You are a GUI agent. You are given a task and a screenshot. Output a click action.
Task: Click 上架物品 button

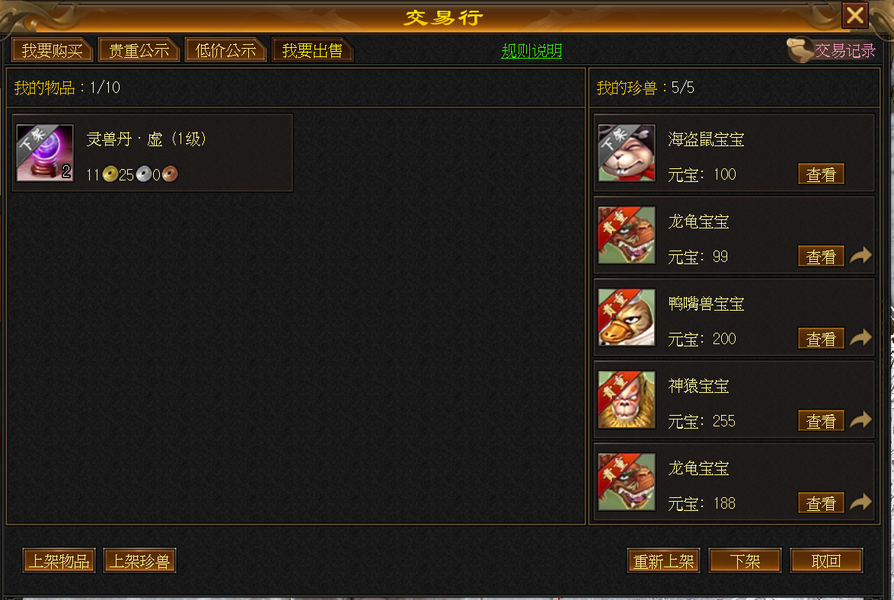point(59,561)
